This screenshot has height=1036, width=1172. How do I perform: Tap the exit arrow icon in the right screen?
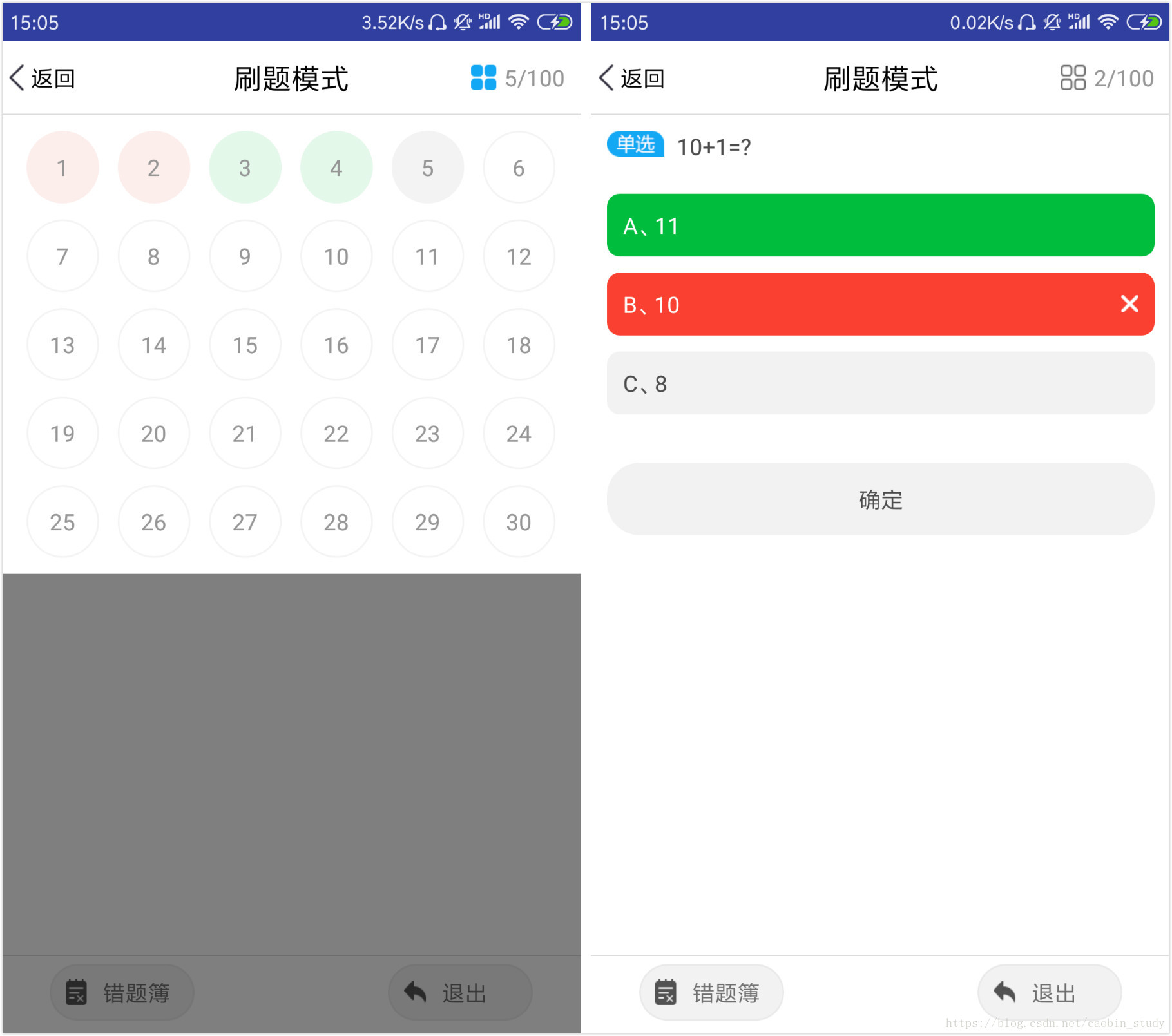1004,992
